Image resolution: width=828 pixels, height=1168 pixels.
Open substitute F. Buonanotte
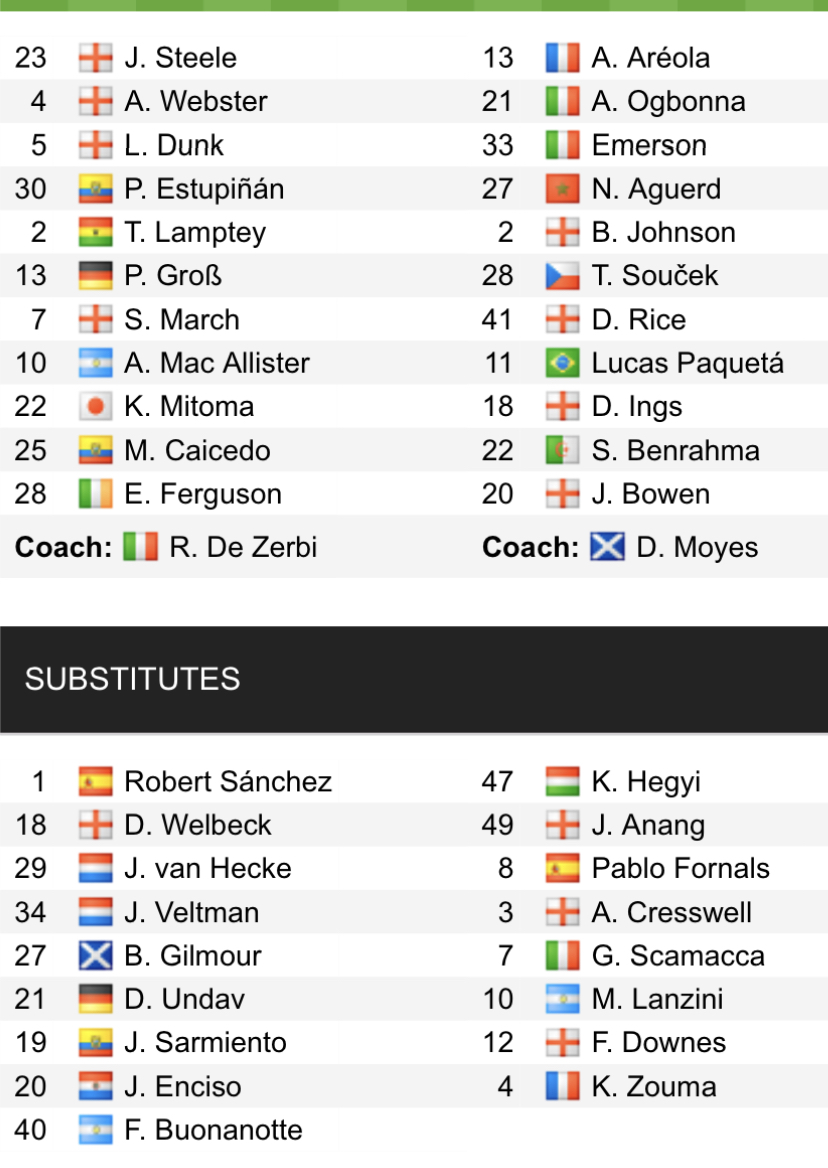213,1130
